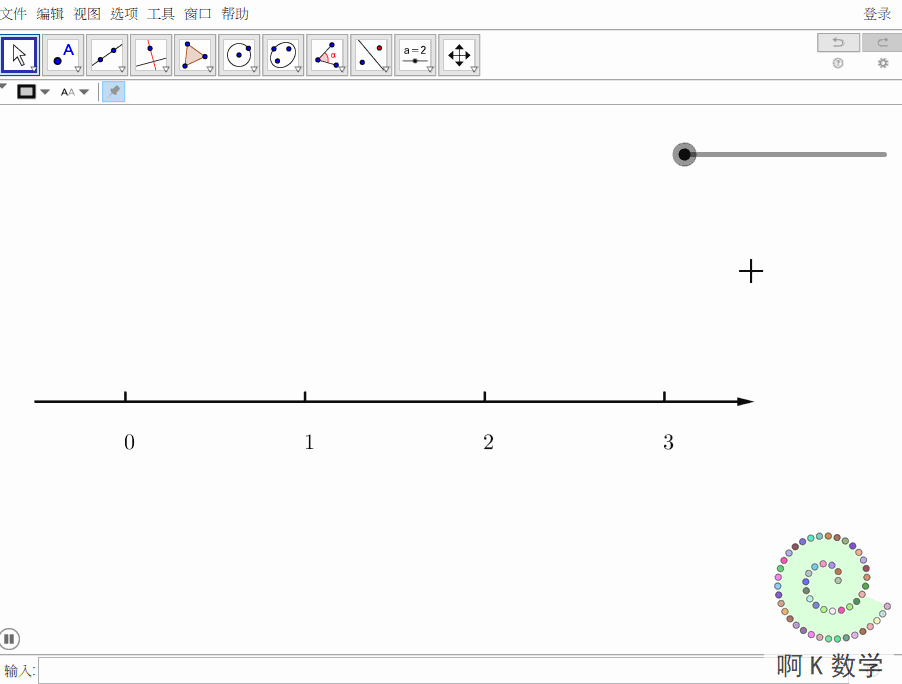
Task: Open the 窗口 menu
Action: tap(198, 14)
